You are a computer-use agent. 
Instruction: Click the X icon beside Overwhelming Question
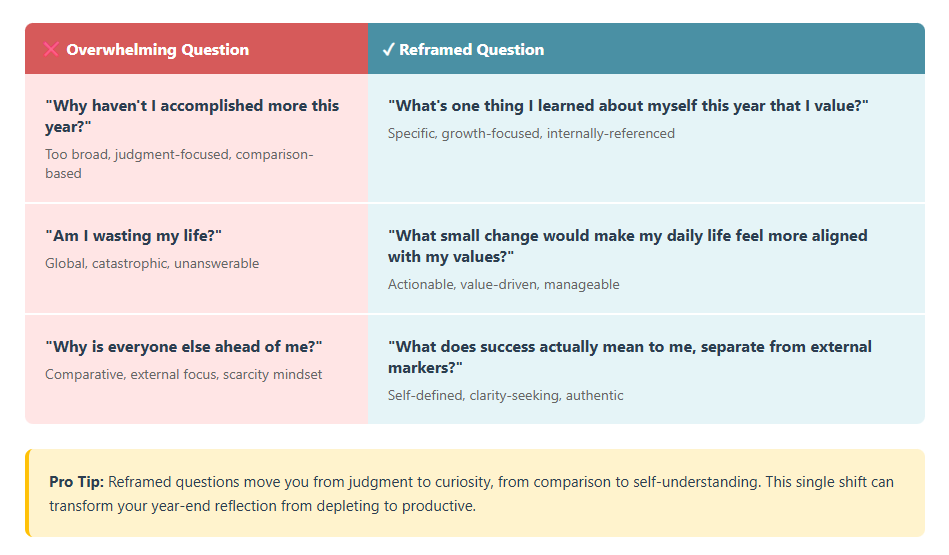tap(51, 49)
